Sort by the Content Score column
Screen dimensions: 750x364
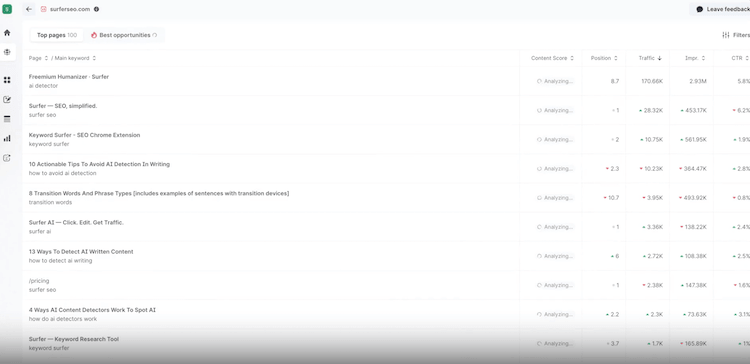[x=552, y=58]
